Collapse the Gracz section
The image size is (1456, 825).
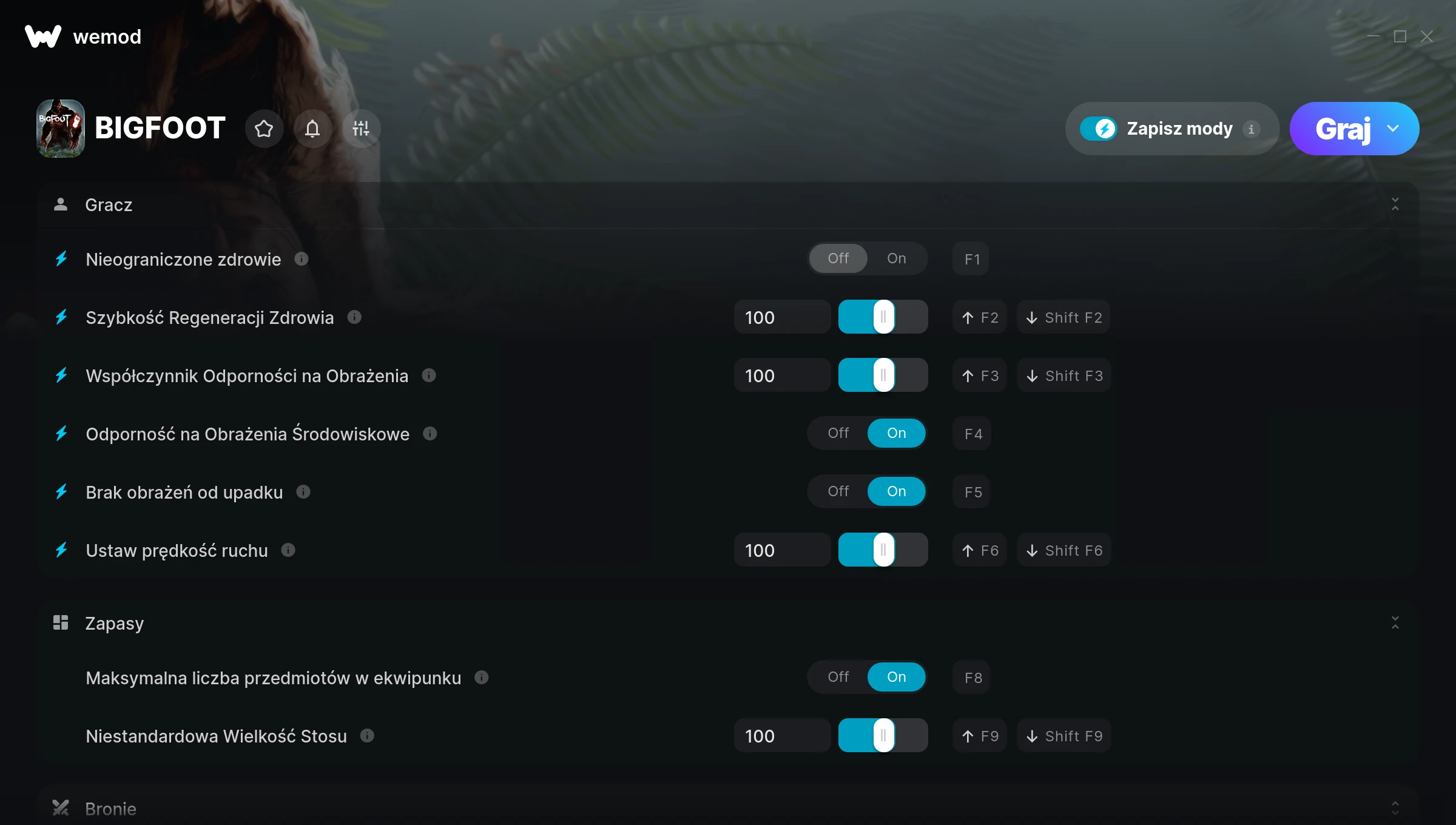pyautogui.click(x=1395, y=204)
